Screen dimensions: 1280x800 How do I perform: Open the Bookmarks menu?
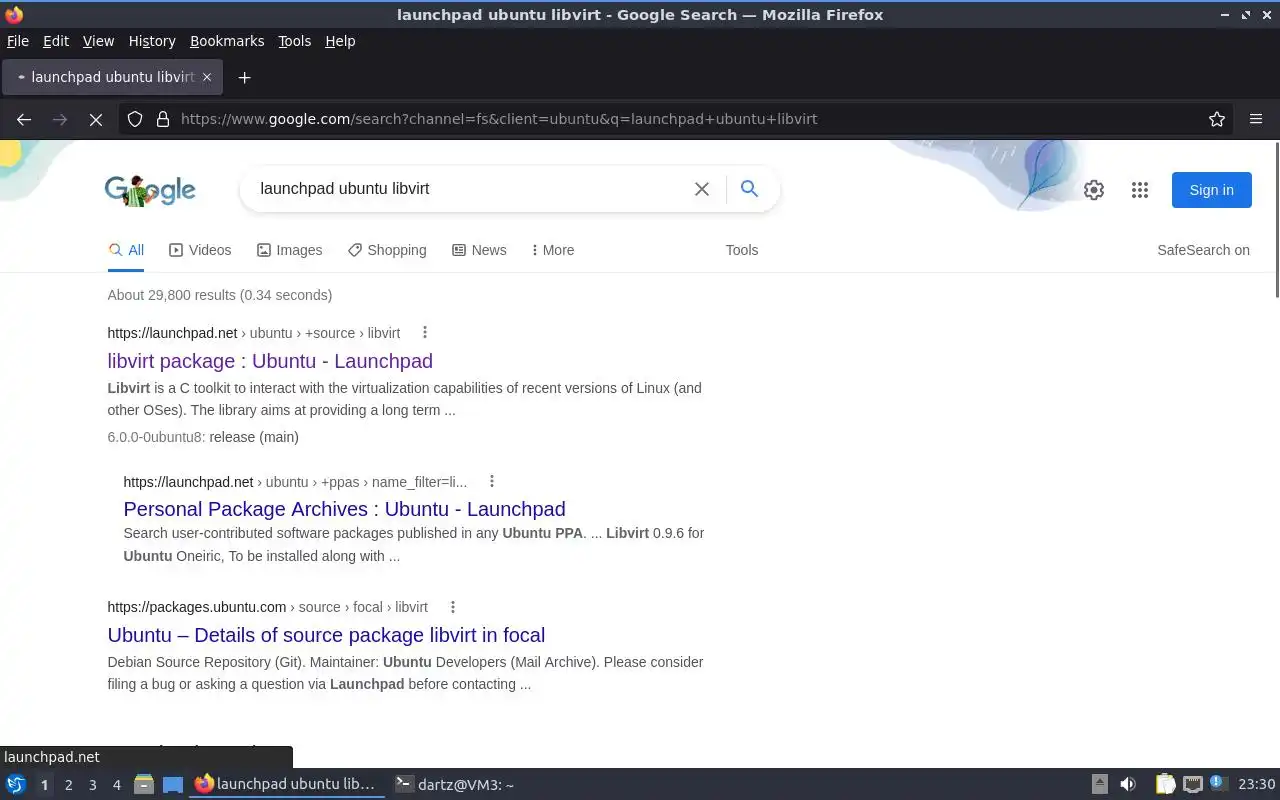click(x=227, y=41)
